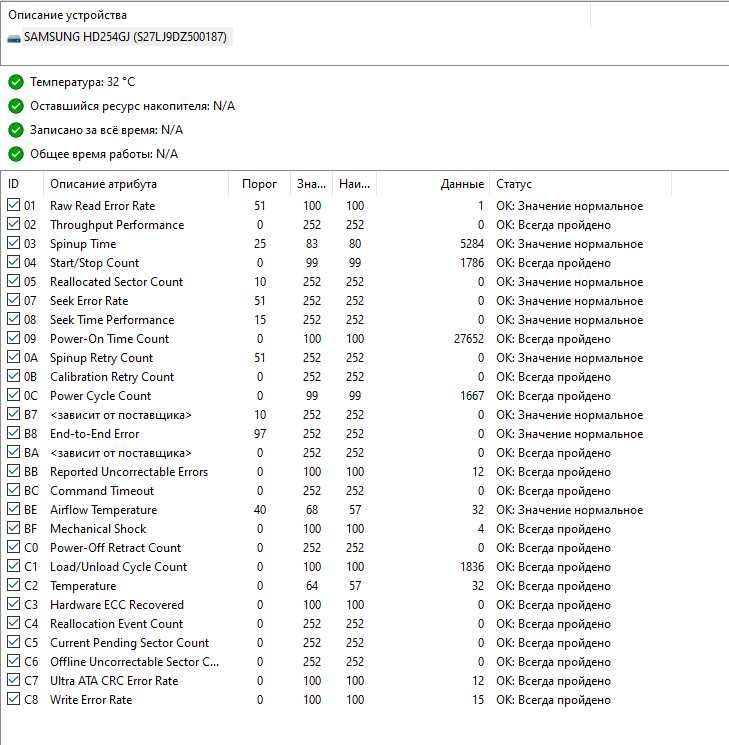Click Общее время работы: N/A text
Image resolution: width=729 pixels, height=745 pixels.
(104, 154)
